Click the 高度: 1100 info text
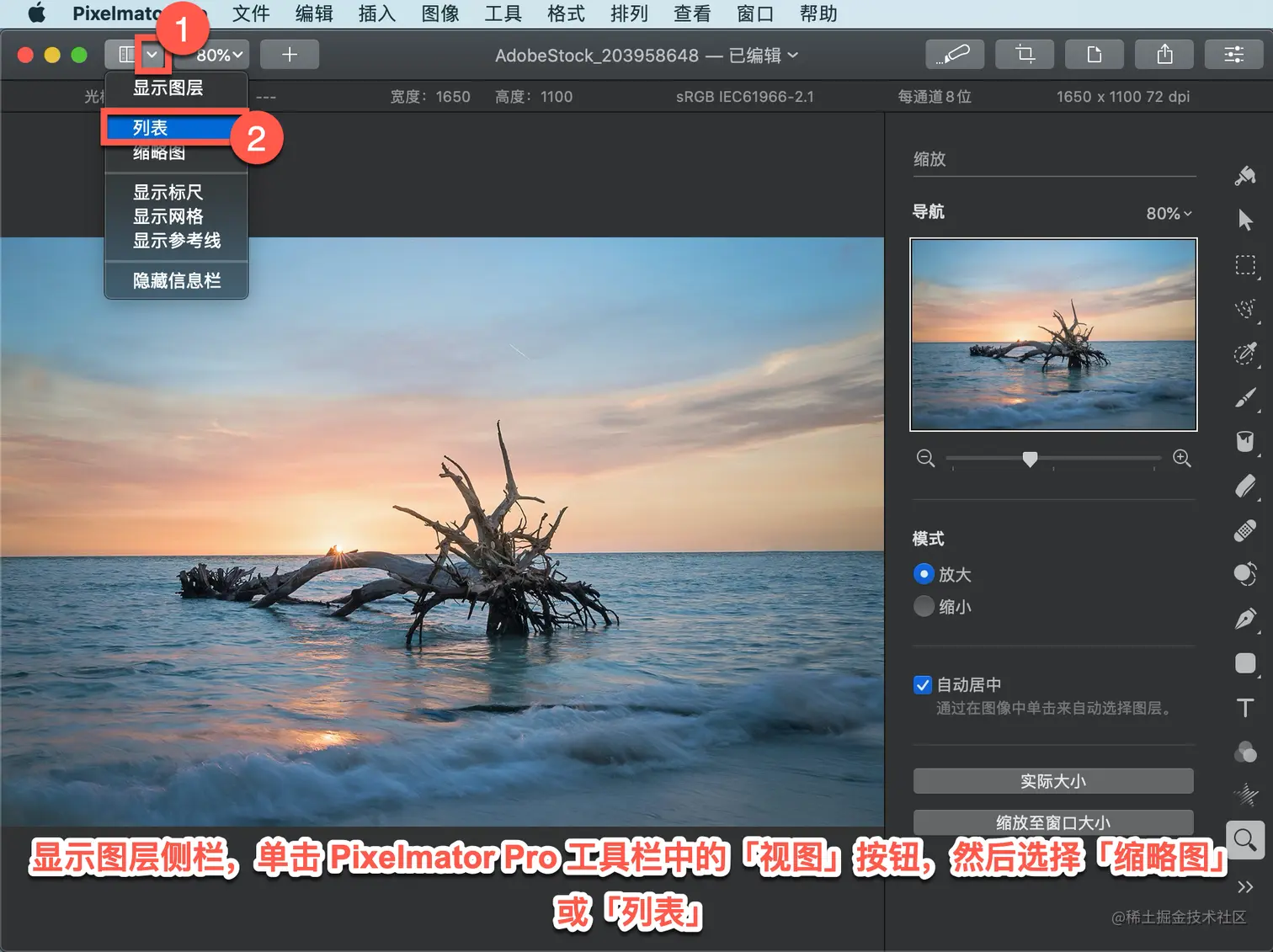The height and width of the screenshot is (952, 1273). (x=534, y=97)
